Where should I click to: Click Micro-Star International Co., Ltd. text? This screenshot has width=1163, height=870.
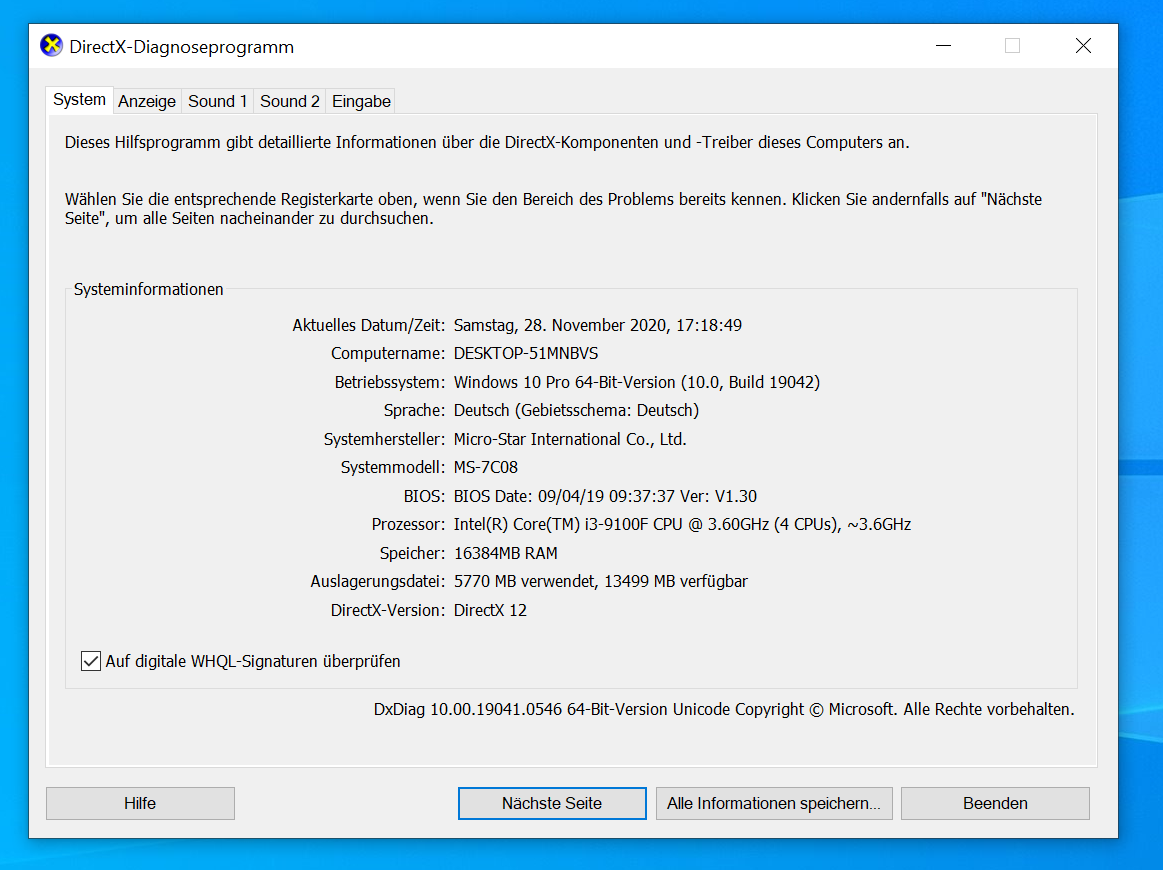pos(570,439)
